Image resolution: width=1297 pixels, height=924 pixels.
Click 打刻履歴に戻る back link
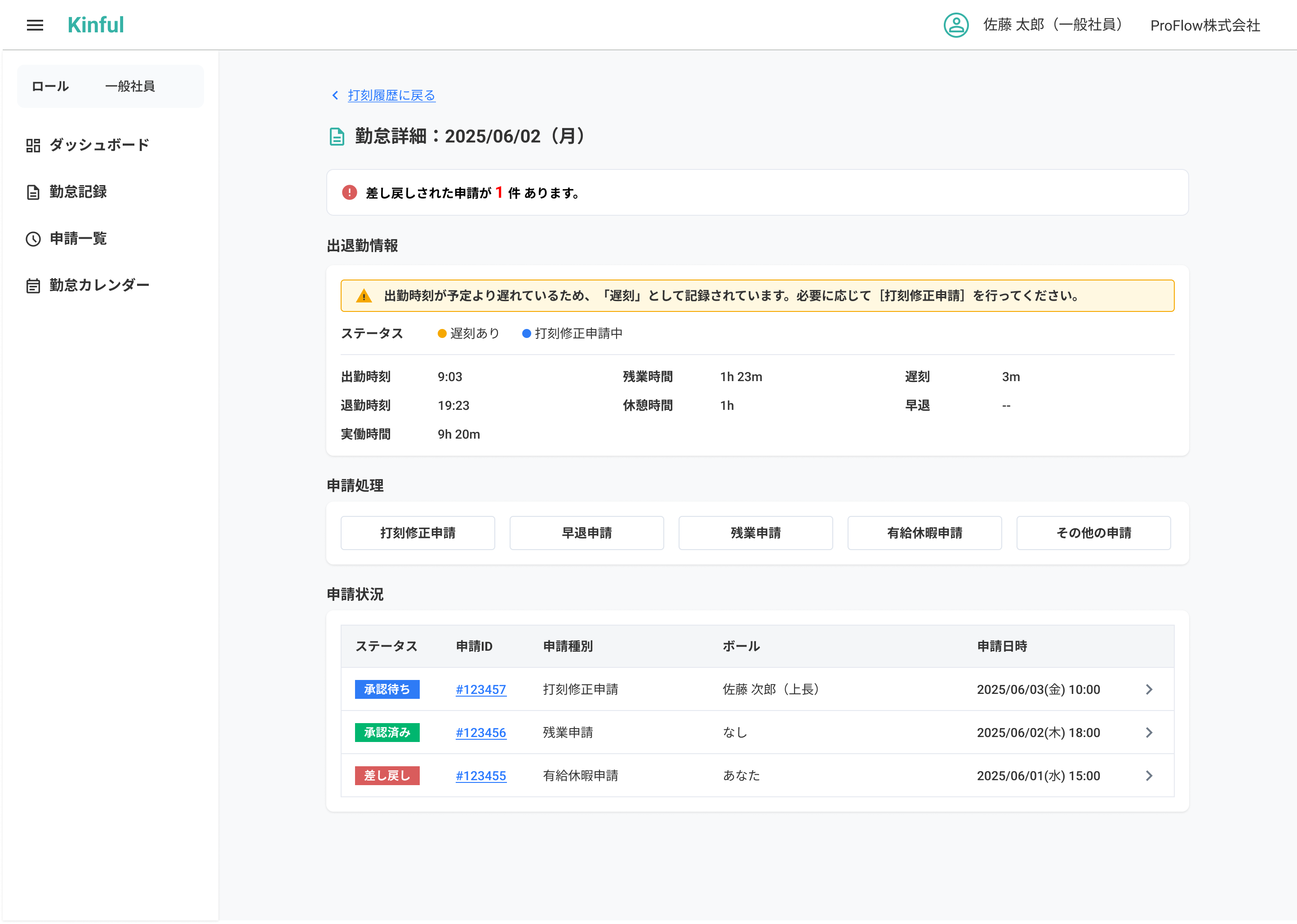pyautogui.click(x=391, y=96)
